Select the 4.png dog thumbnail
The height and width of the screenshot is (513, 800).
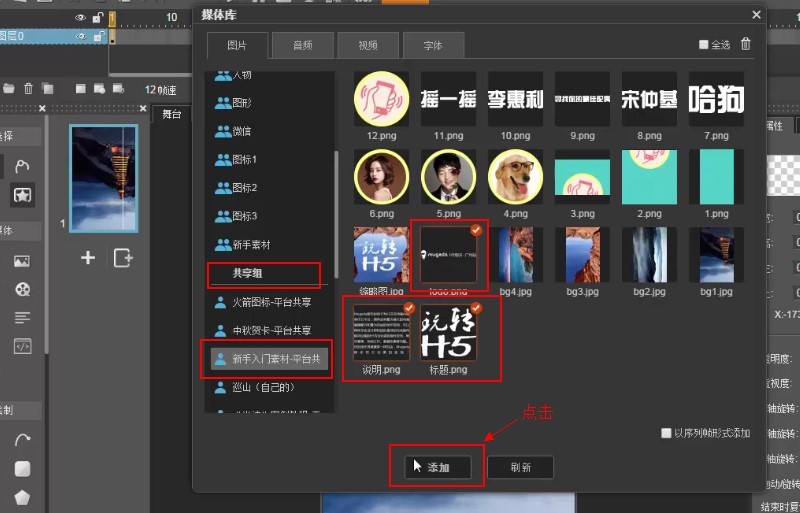pyautogui.click(x=515, y=177)
